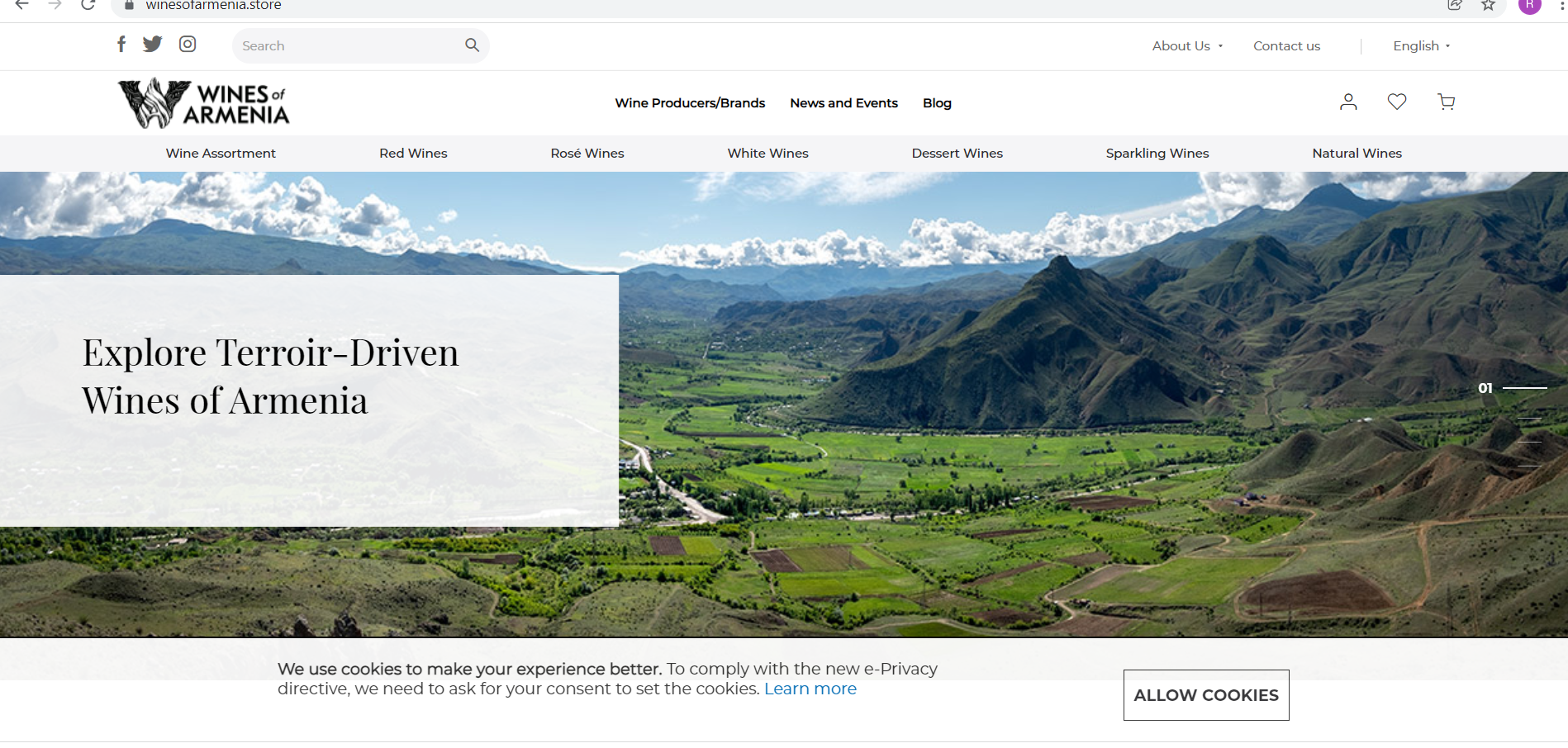This screenshot has height=748, width=1568.
Task: Follow the Learn more cookie link
Action: [810, 689]
